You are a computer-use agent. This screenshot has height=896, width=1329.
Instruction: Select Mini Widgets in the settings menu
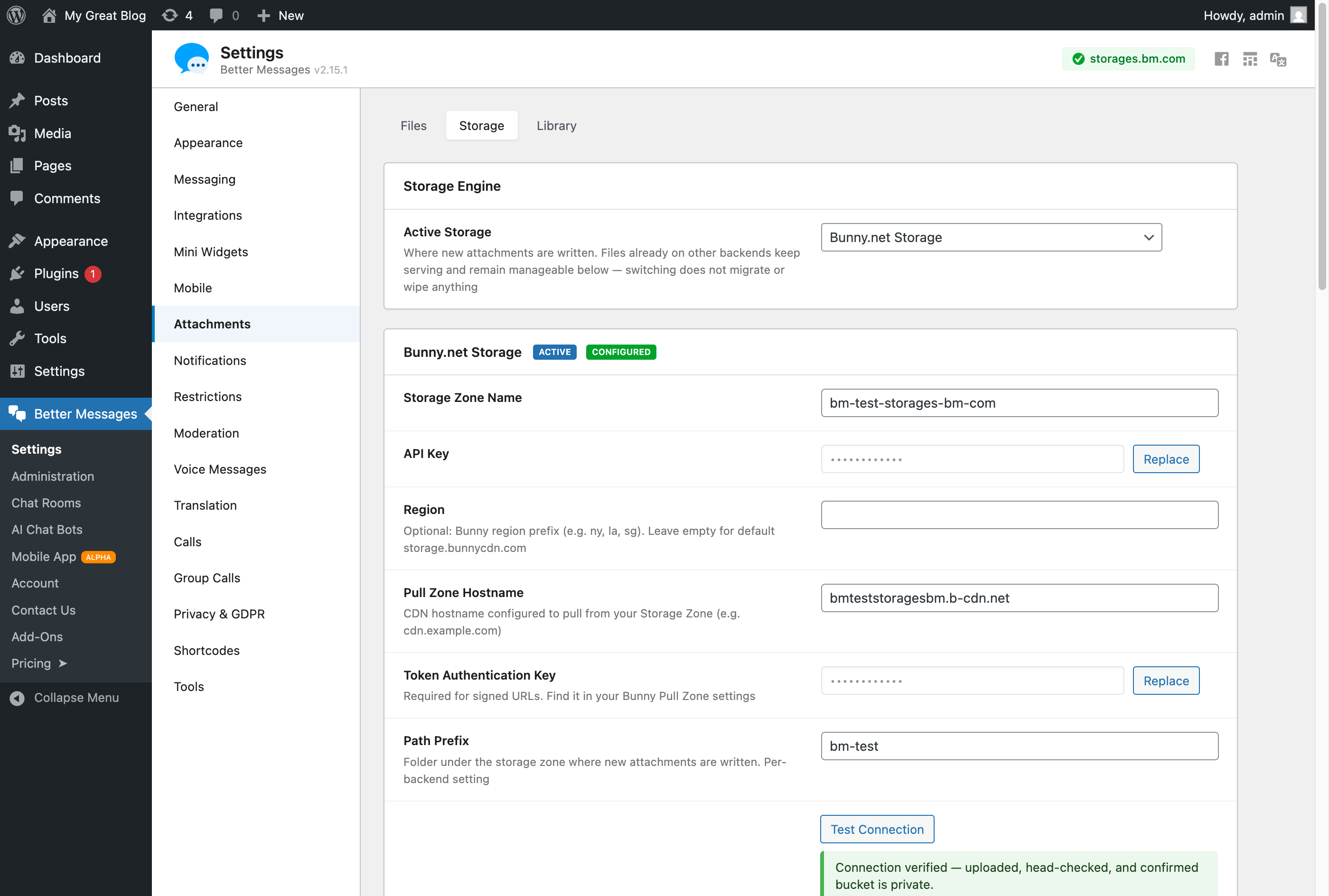click(256, 252)
